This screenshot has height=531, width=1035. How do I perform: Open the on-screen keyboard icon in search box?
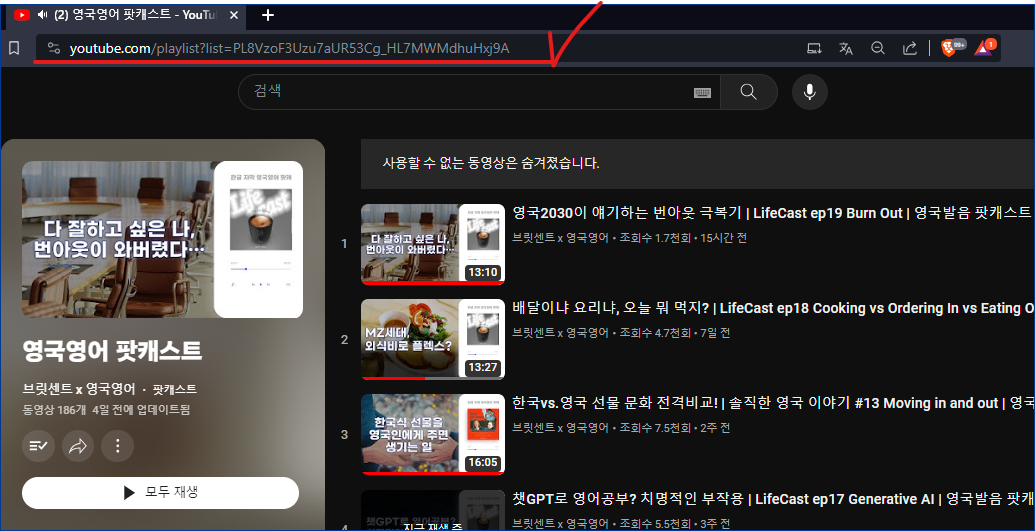702,92
